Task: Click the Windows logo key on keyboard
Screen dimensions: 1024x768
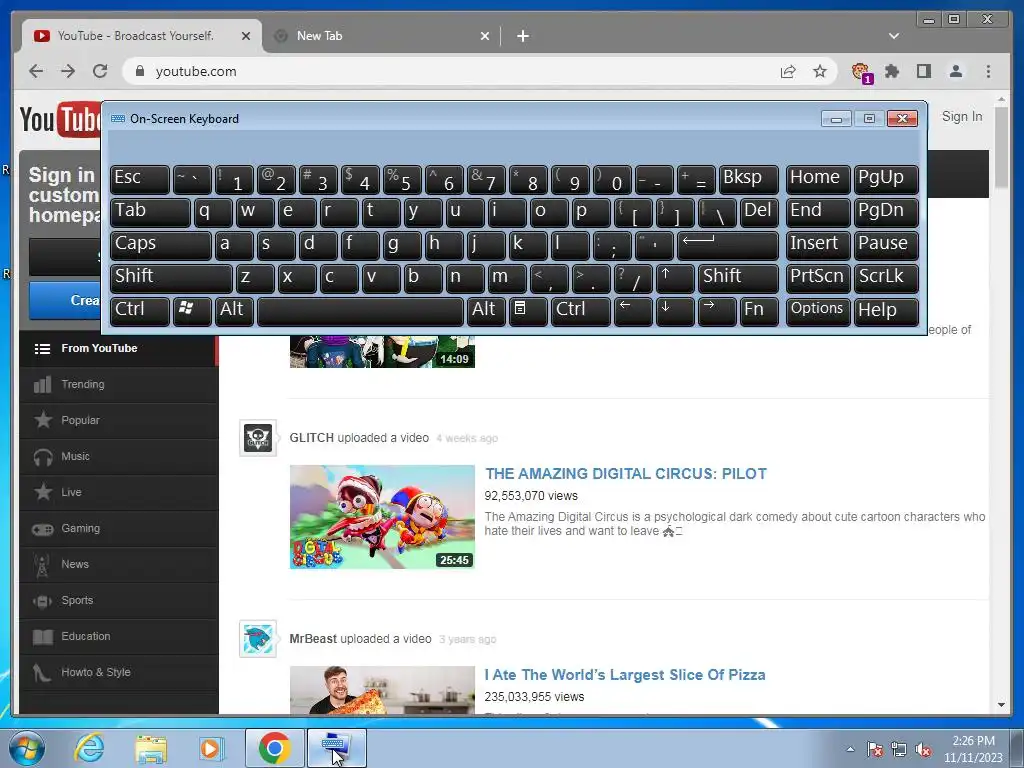Action: click(192, 311)
